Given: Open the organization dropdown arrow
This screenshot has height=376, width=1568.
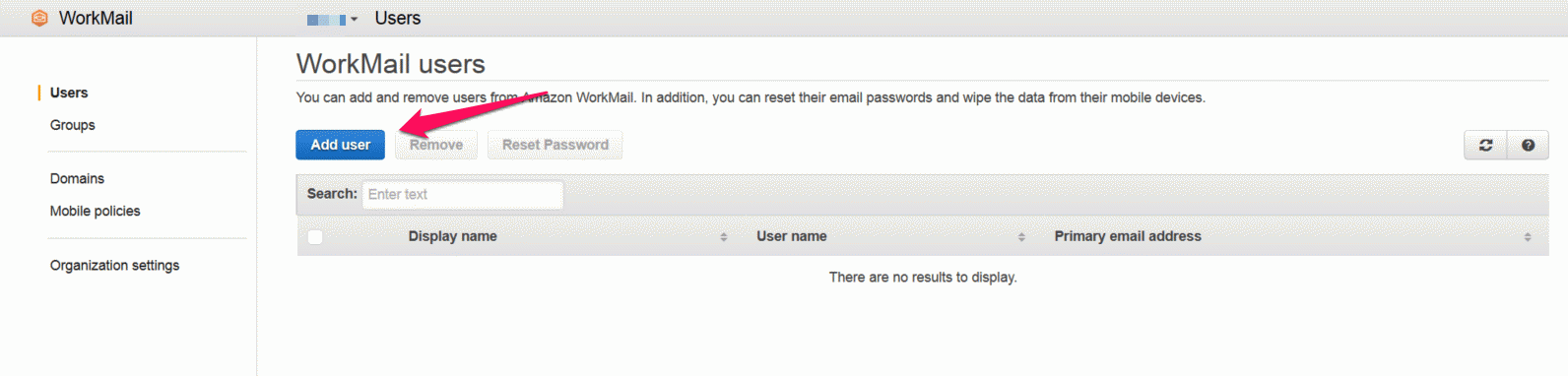Looking at the screenshot, I should click(354, 19).
